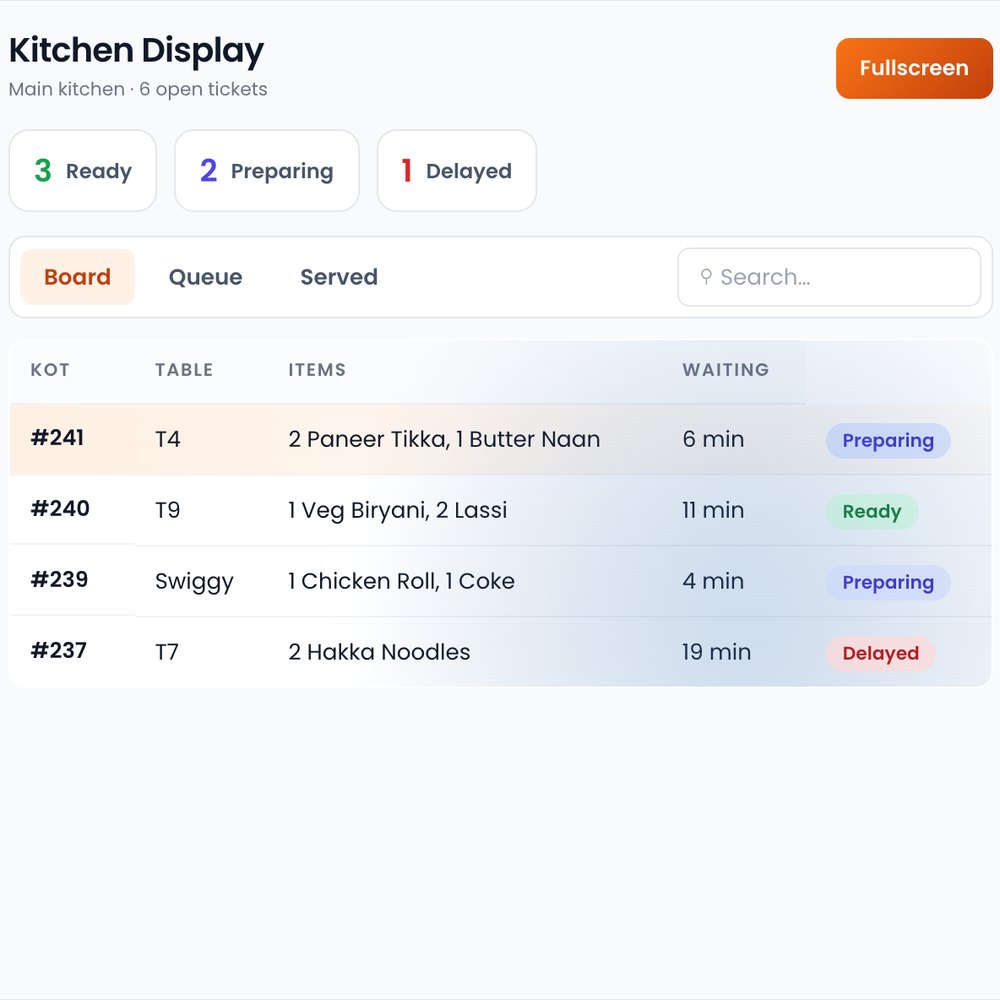Click '1 Veg Biryani, 2 Lassi' items
This screenshot has width=1000, height=1000.
398,510
